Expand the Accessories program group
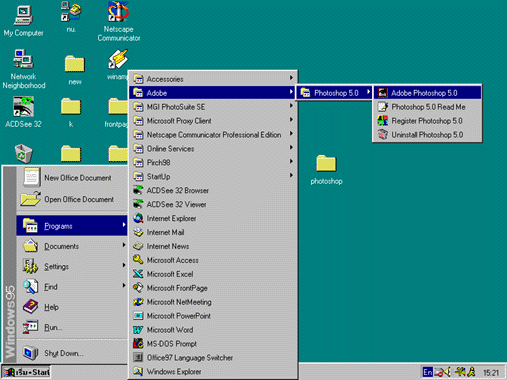The image size is (507, 380). click(213, 79)
